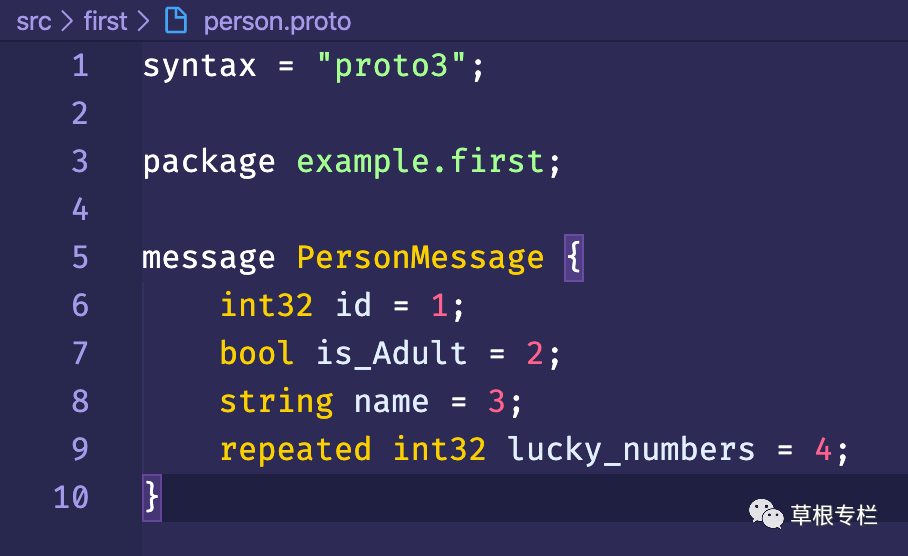
Task: Click the WeChat logo icon
Action: coord(766,514)
